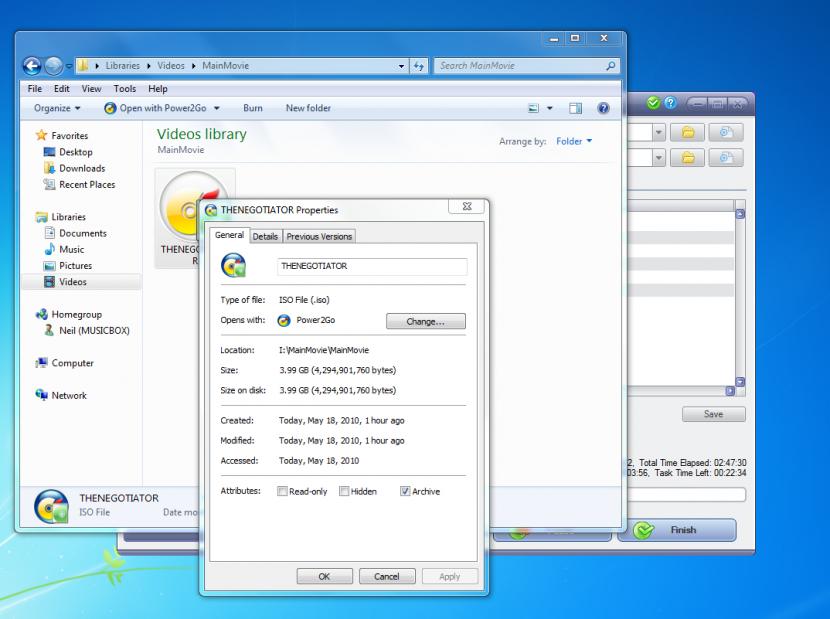Viewport: 830px width, 619px height.
Task: Click the Power2Go icon in the toolbar
Action: (110, 108)
